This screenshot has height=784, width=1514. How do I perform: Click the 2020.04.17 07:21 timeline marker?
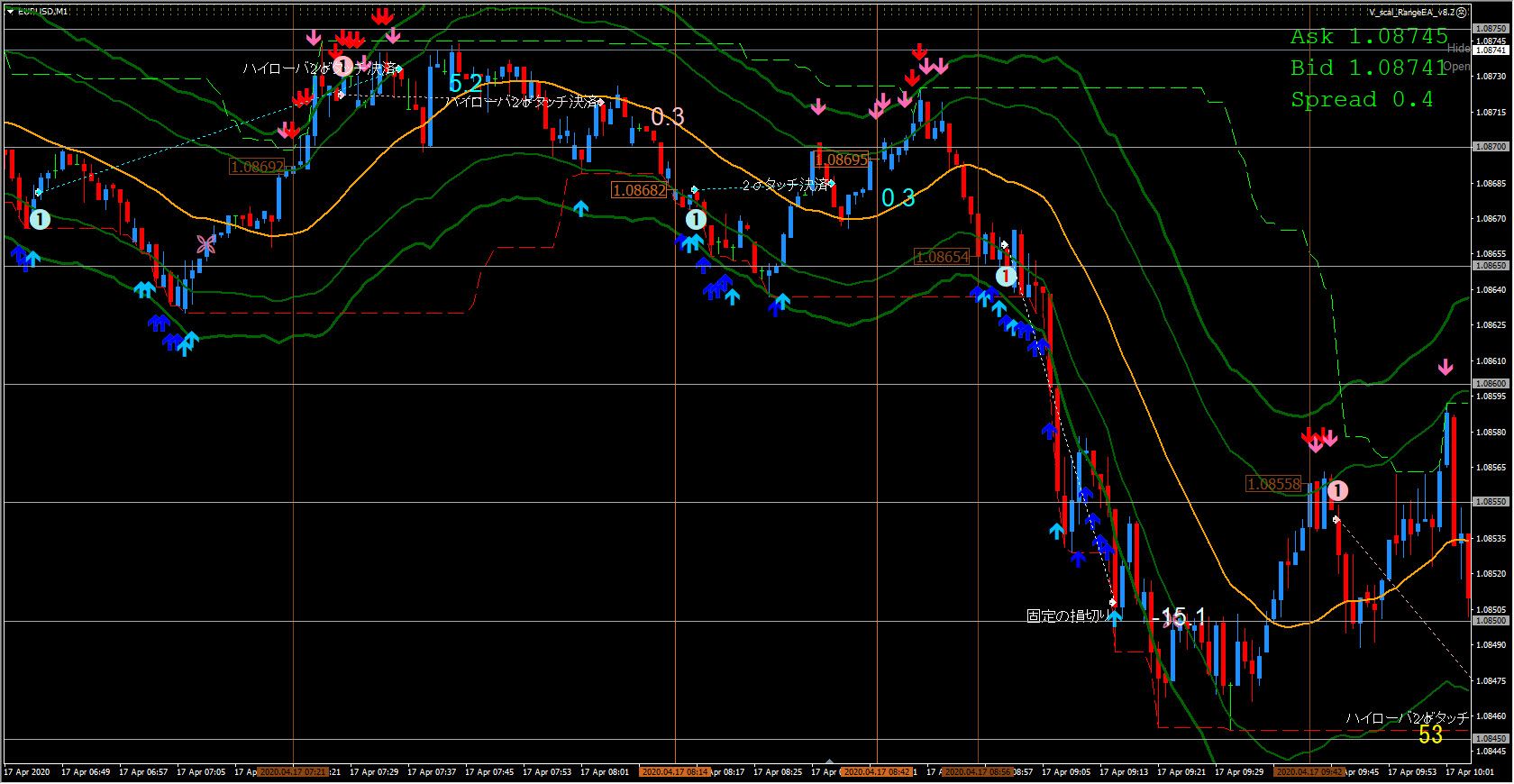[x=293, y=772]
